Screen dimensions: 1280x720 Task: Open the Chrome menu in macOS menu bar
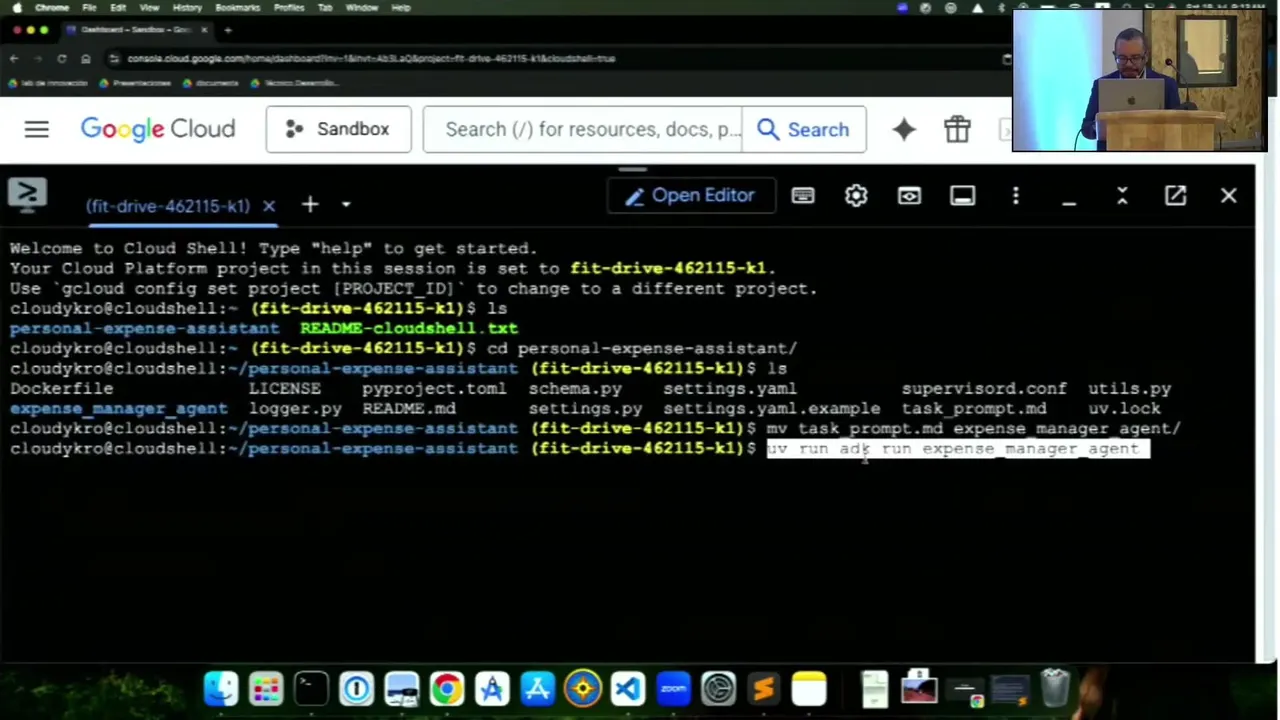pos(52,7)
